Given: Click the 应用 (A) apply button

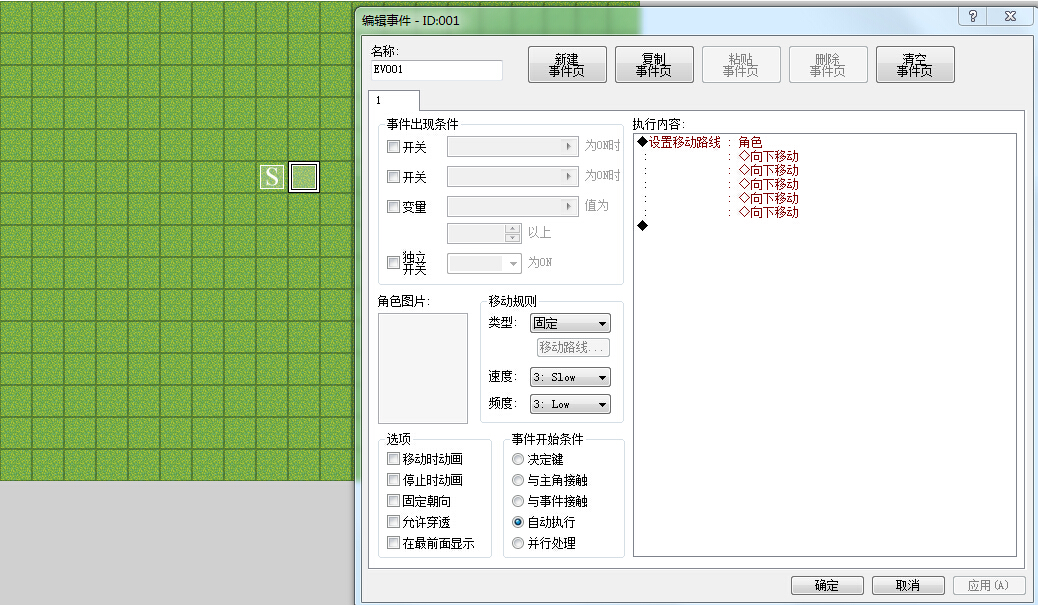Looking at the screenshot, I should coord(988,585).
